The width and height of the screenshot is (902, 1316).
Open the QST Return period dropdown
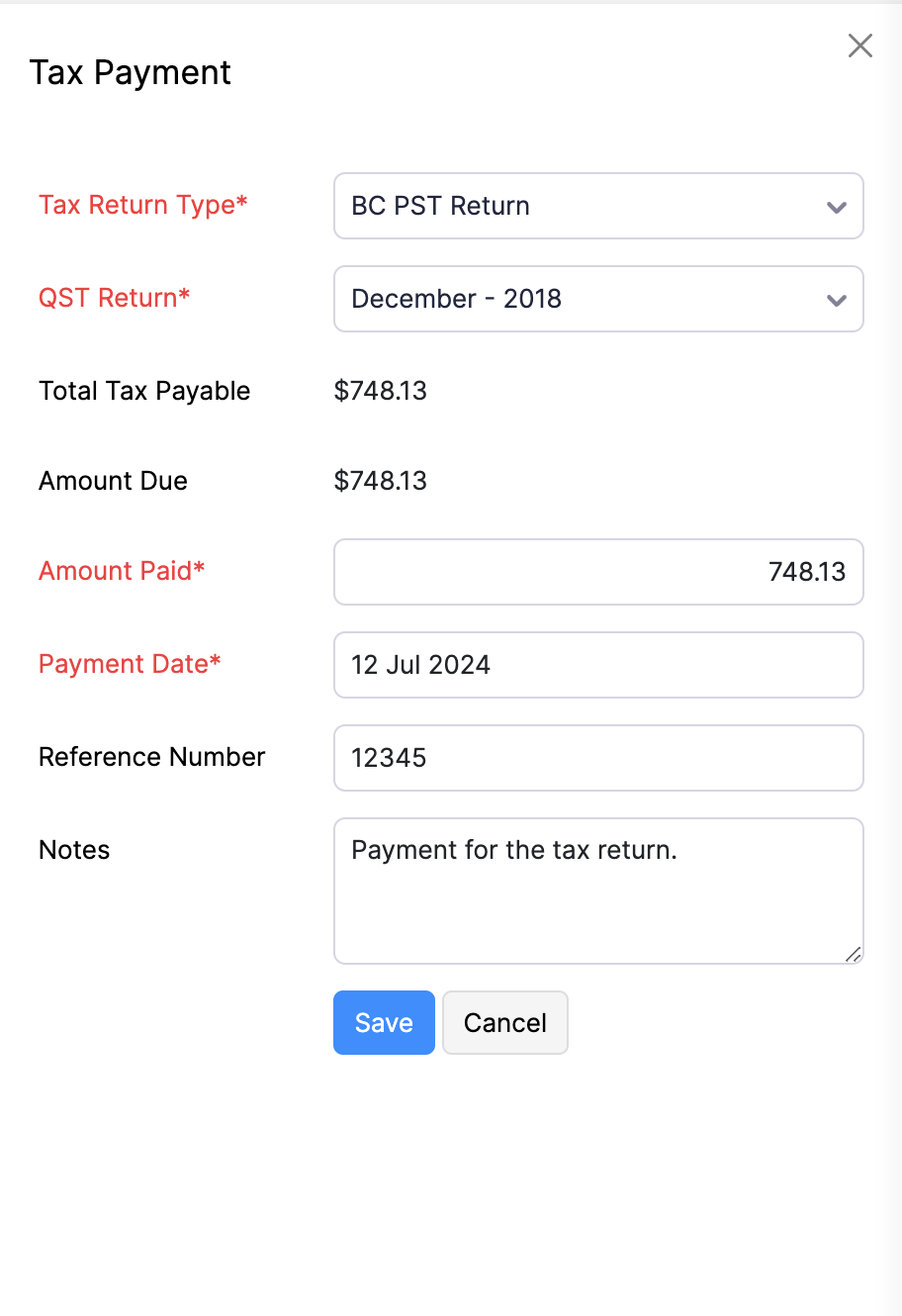click(584, 299)
